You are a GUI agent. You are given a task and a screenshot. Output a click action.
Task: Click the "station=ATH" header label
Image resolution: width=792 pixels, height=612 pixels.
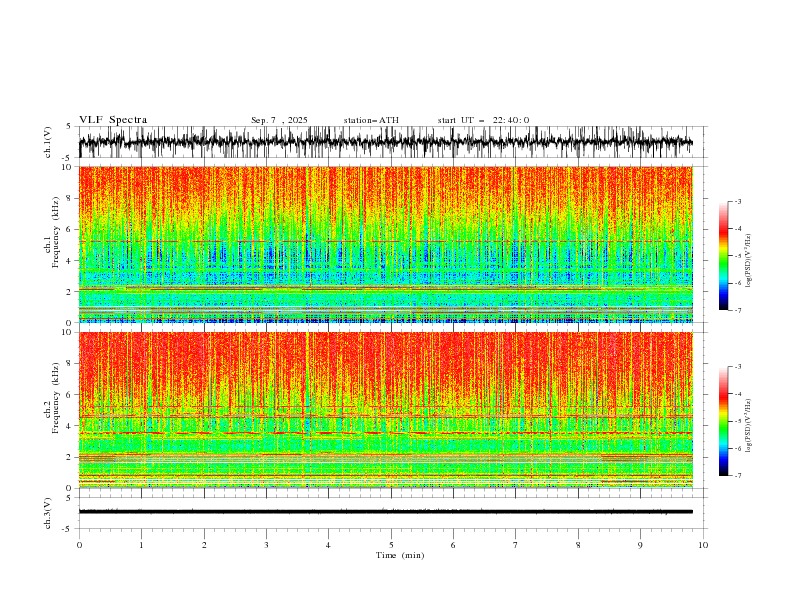[x=371, y=120]
